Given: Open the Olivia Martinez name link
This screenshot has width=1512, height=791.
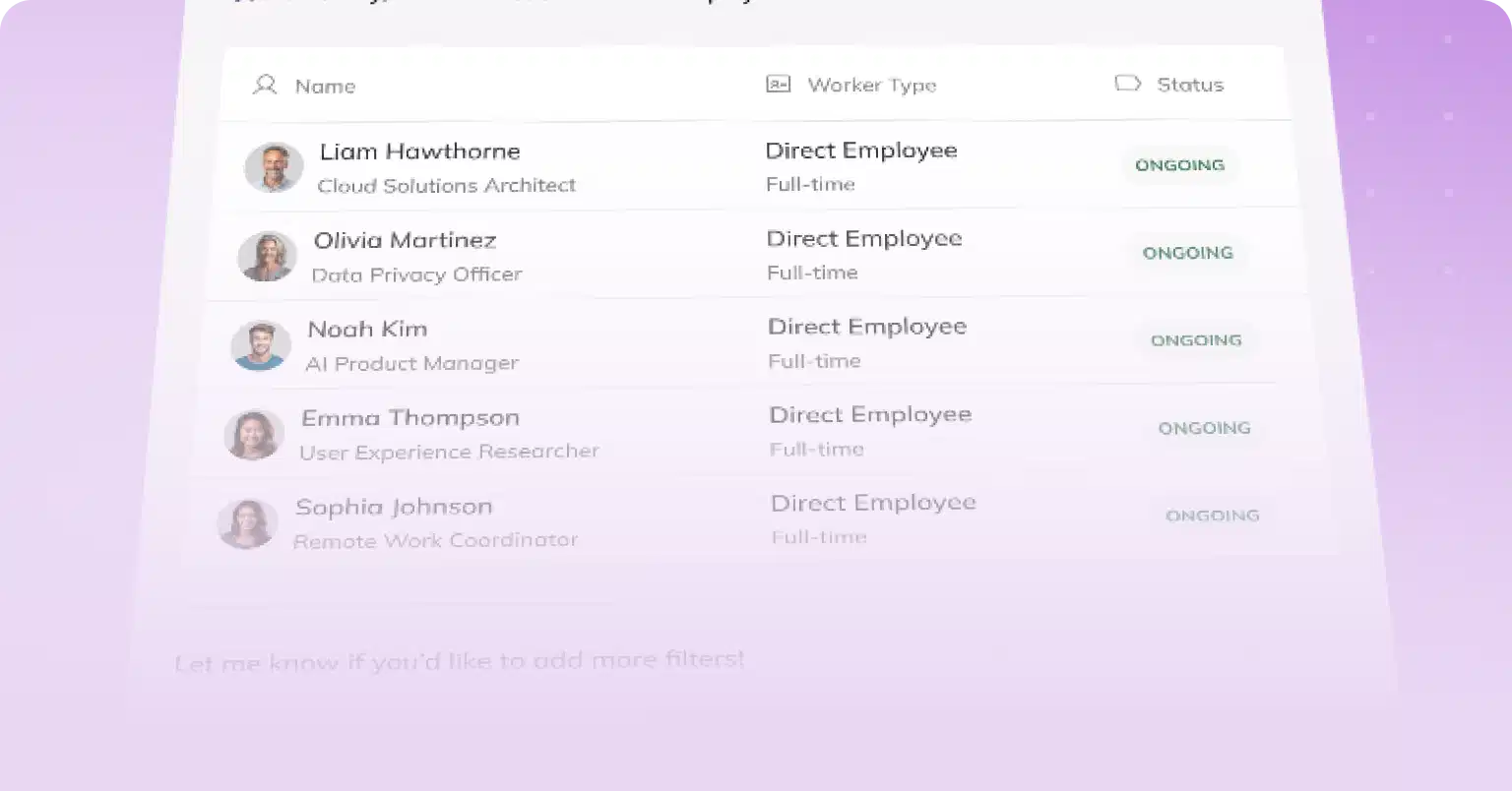Looking at the screenshot, I should click(x=406, y=240).
